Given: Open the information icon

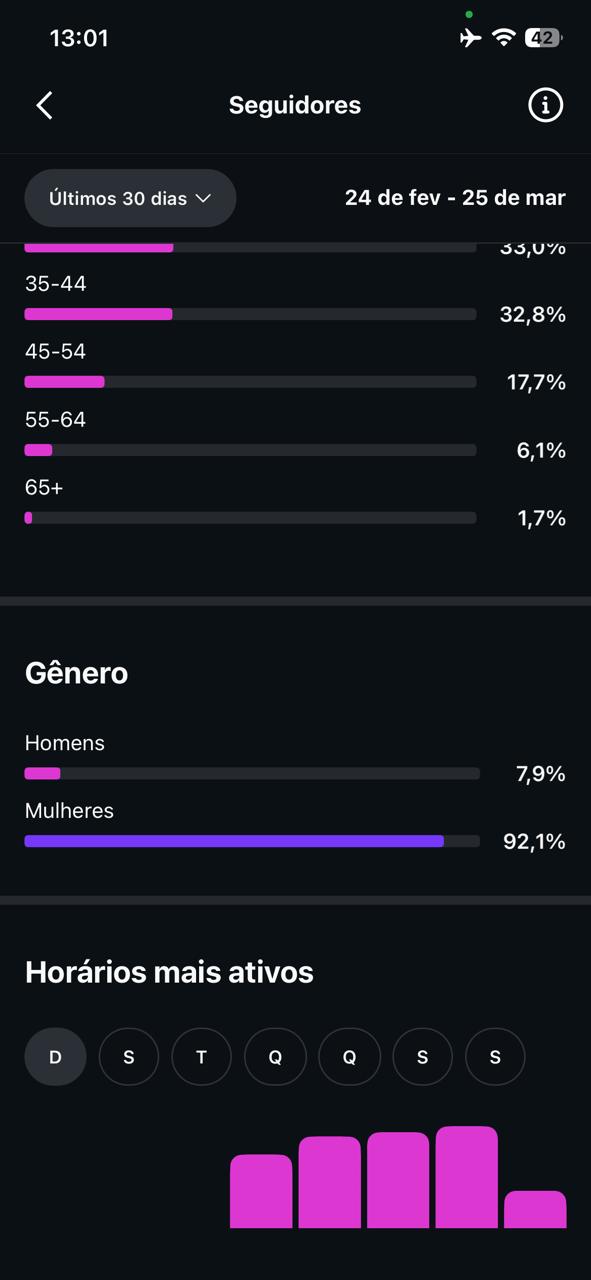Looking at the screenshot, I should pyautogui.click(x=545, y=105).
